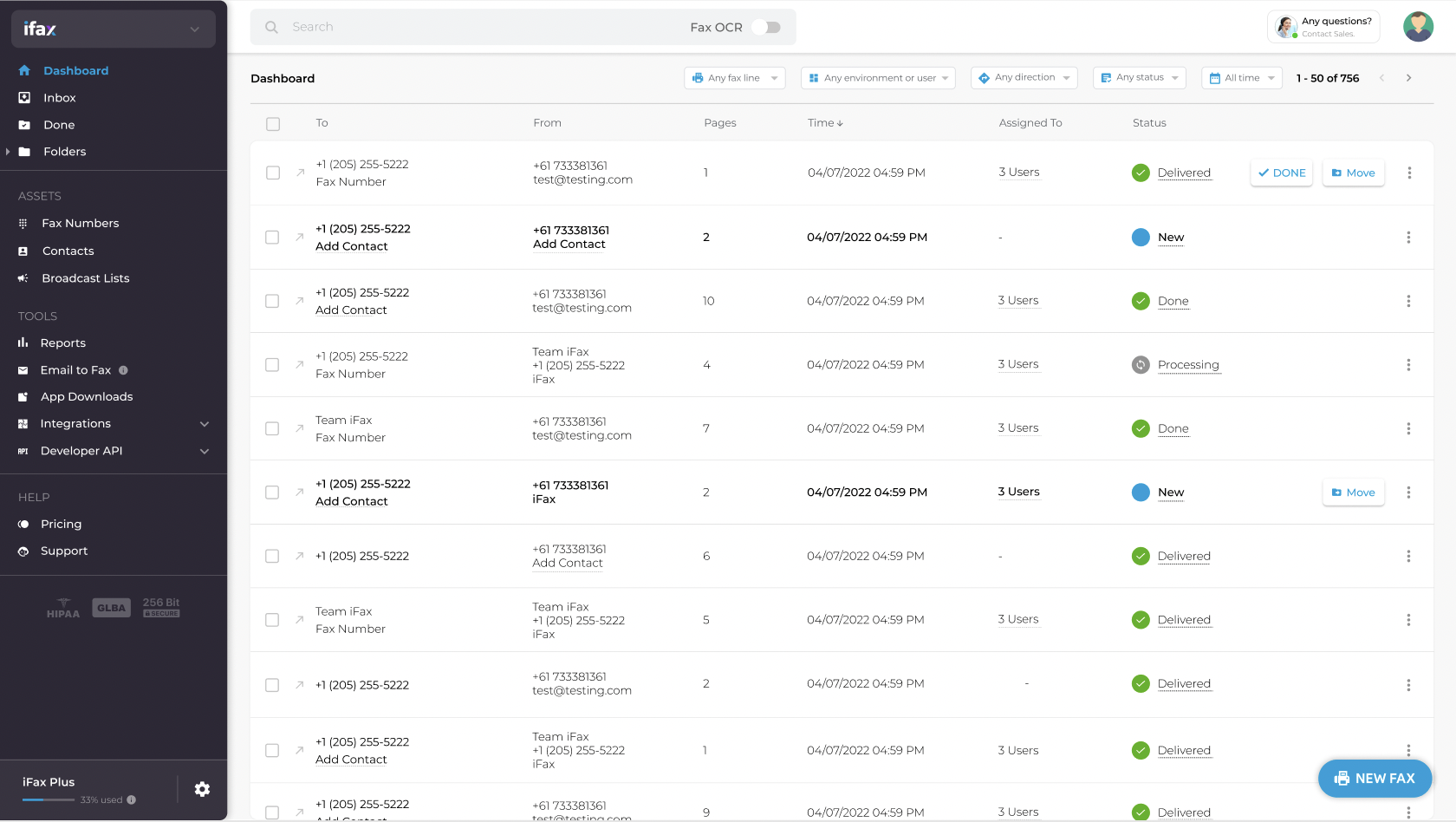Open more options for first fax row
The image size is (1456, 822).
tap(1409, 173)
